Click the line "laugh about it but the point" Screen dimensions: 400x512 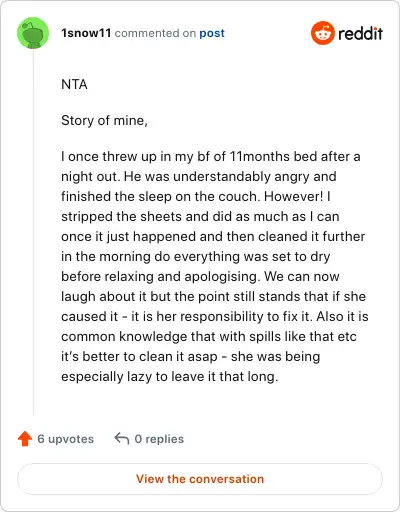point(213,297)
